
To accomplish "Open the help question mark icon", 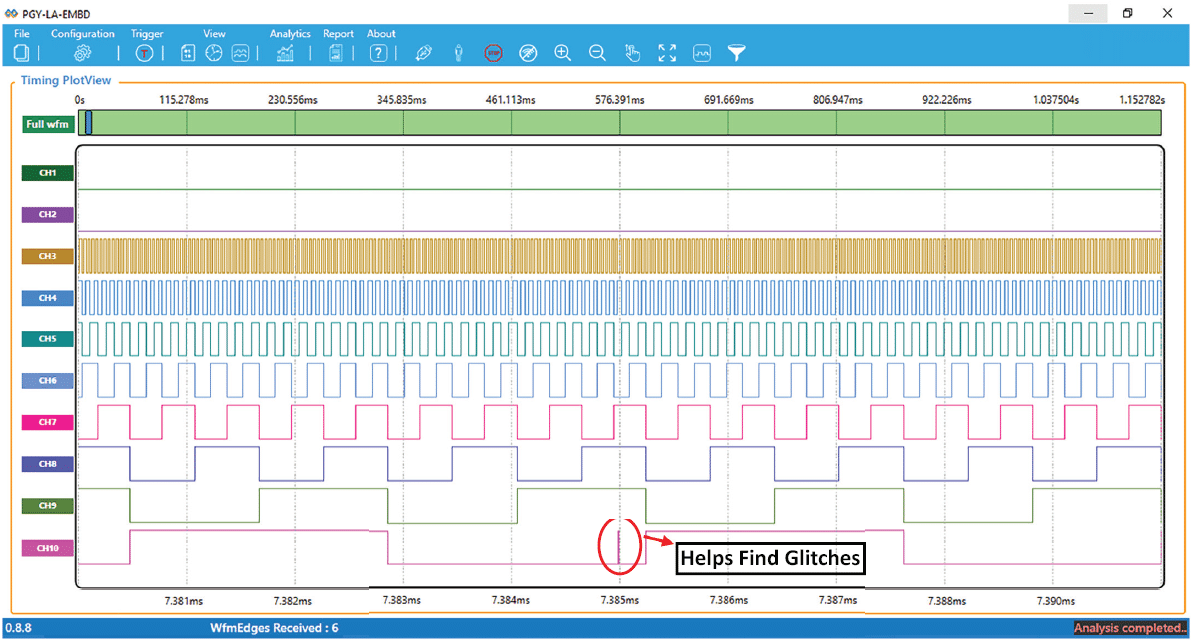I will (x=378, y=53).
